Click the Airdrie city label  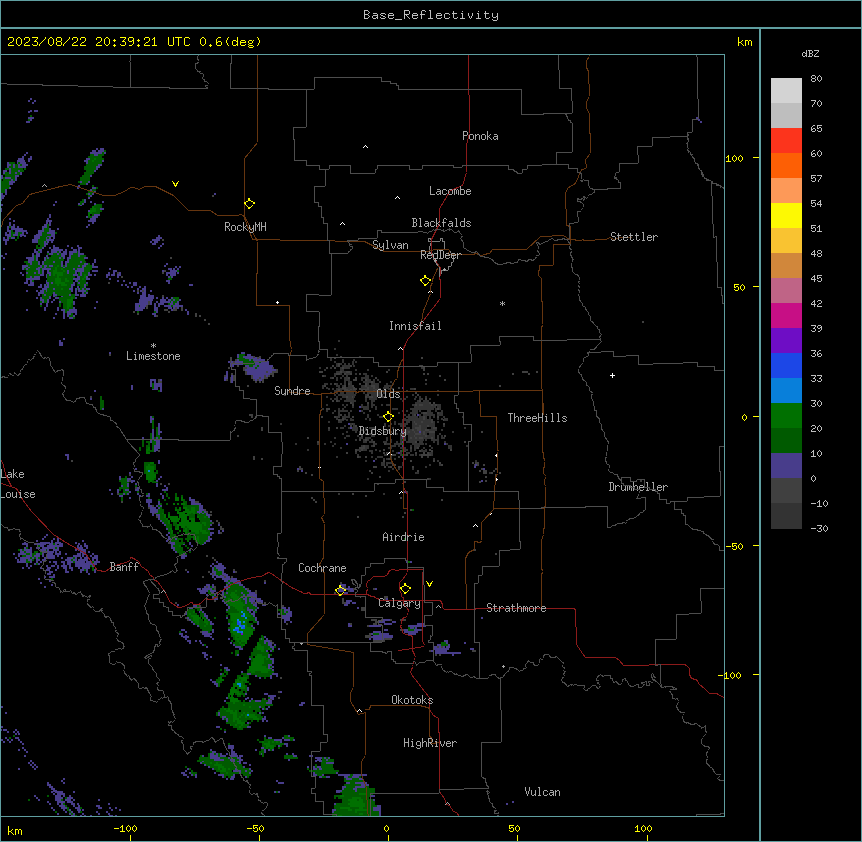tap(403, 537)
